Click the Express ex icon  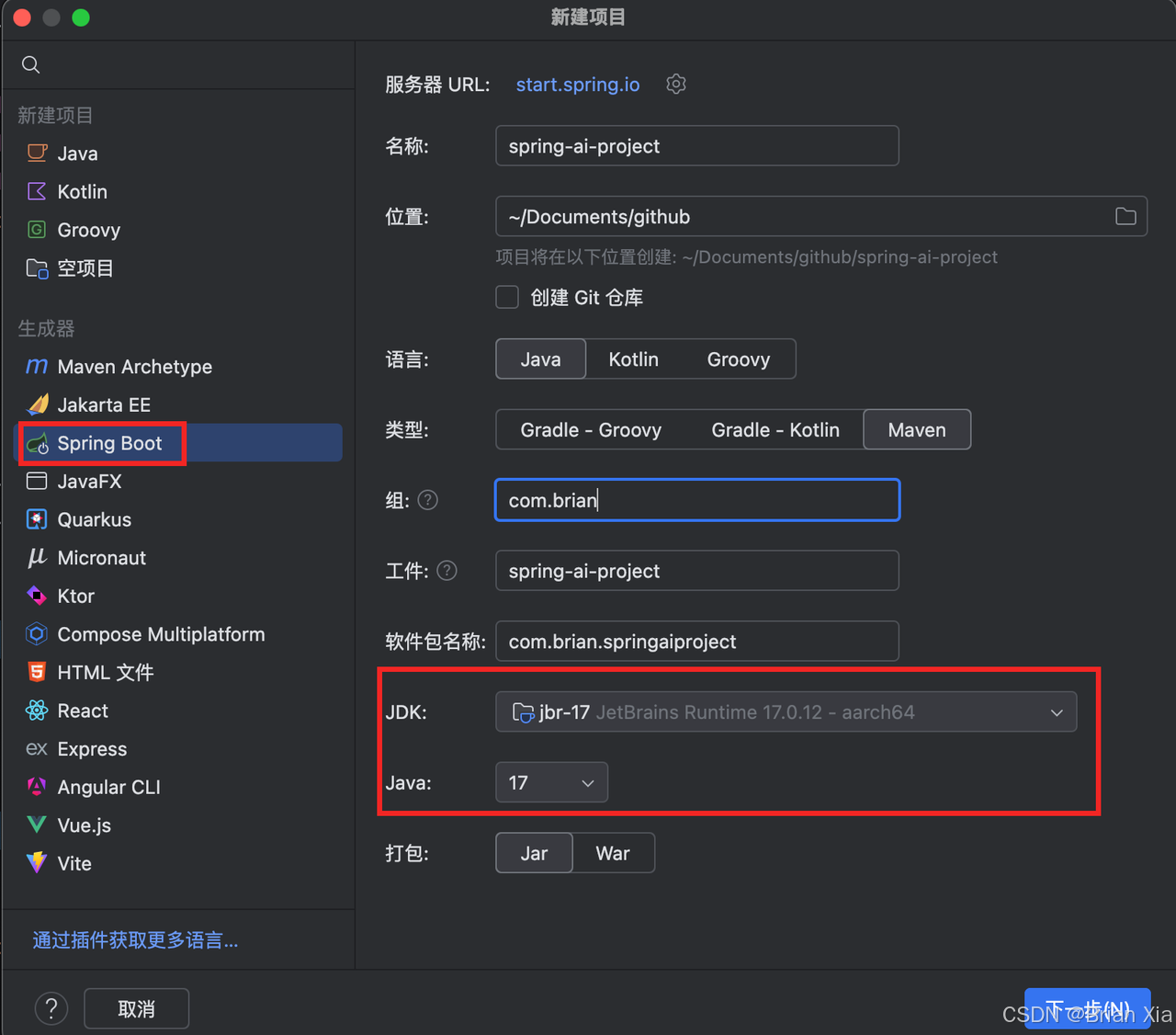click(37, 749)
